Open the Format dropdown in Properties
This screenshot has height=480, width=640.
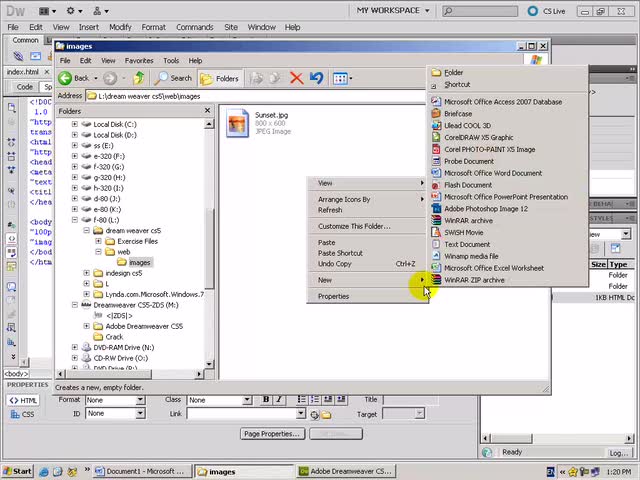(140, 400)
